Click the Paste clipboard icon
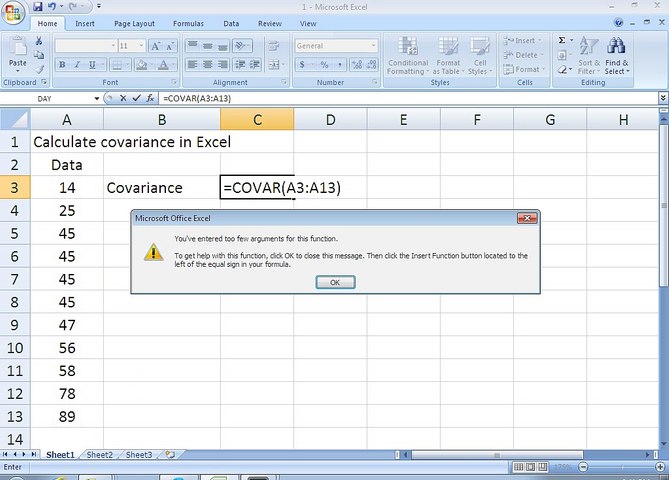 pos(17,48)
